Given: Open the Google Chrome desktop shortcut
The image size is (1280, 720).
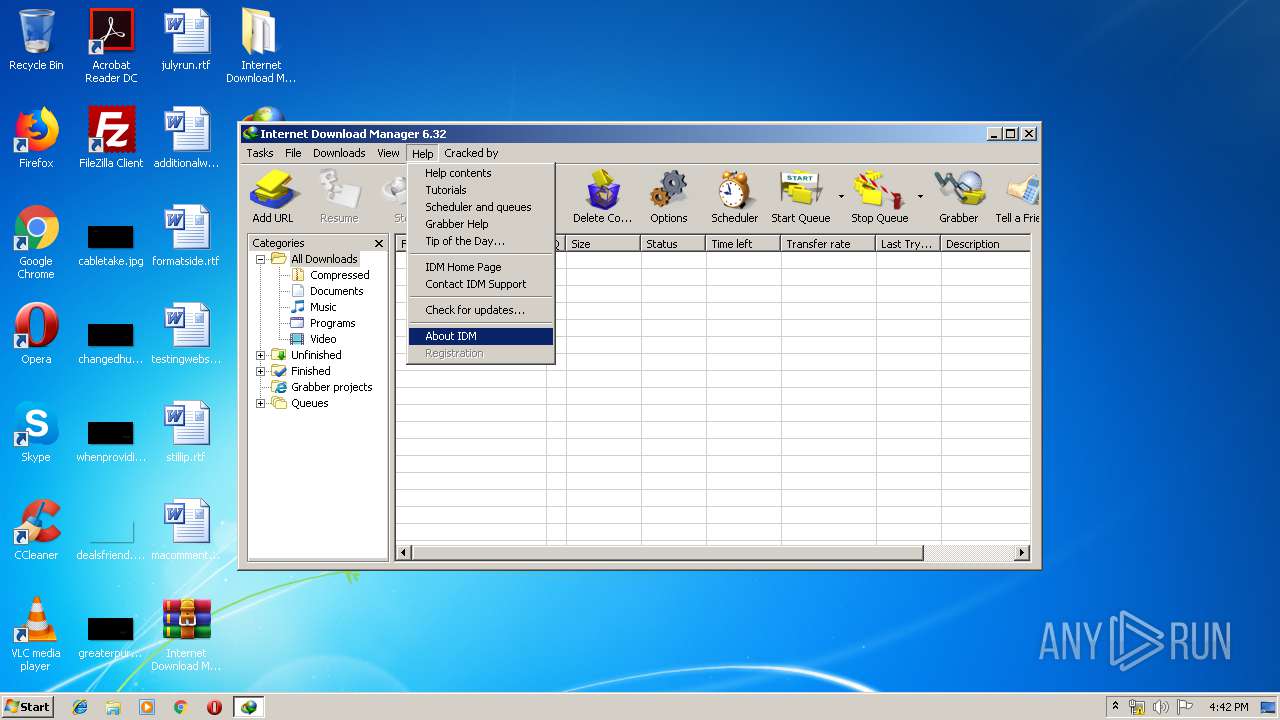Looking at the screenshot, I should (36, 242).
